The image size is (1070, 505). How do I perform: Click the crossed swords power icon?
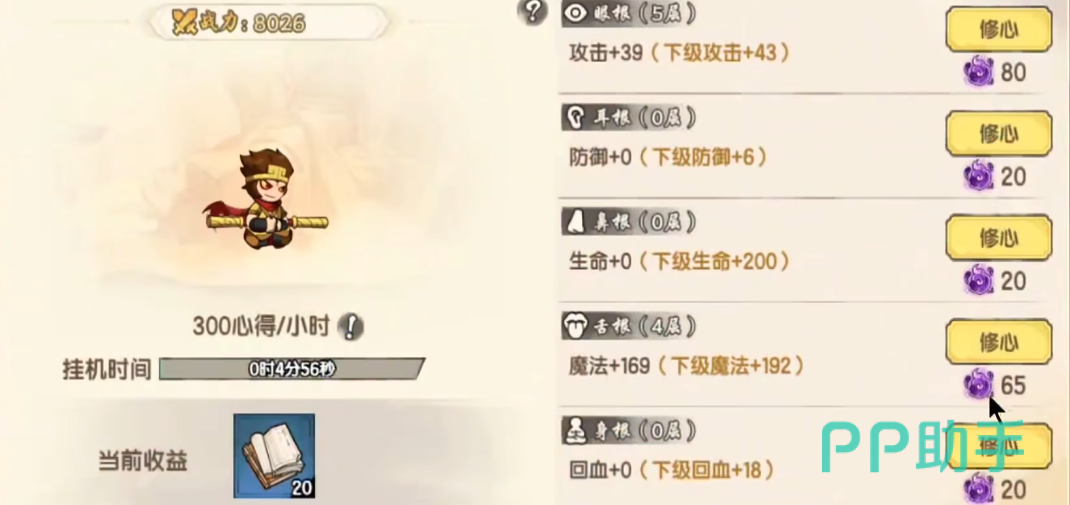184,24
